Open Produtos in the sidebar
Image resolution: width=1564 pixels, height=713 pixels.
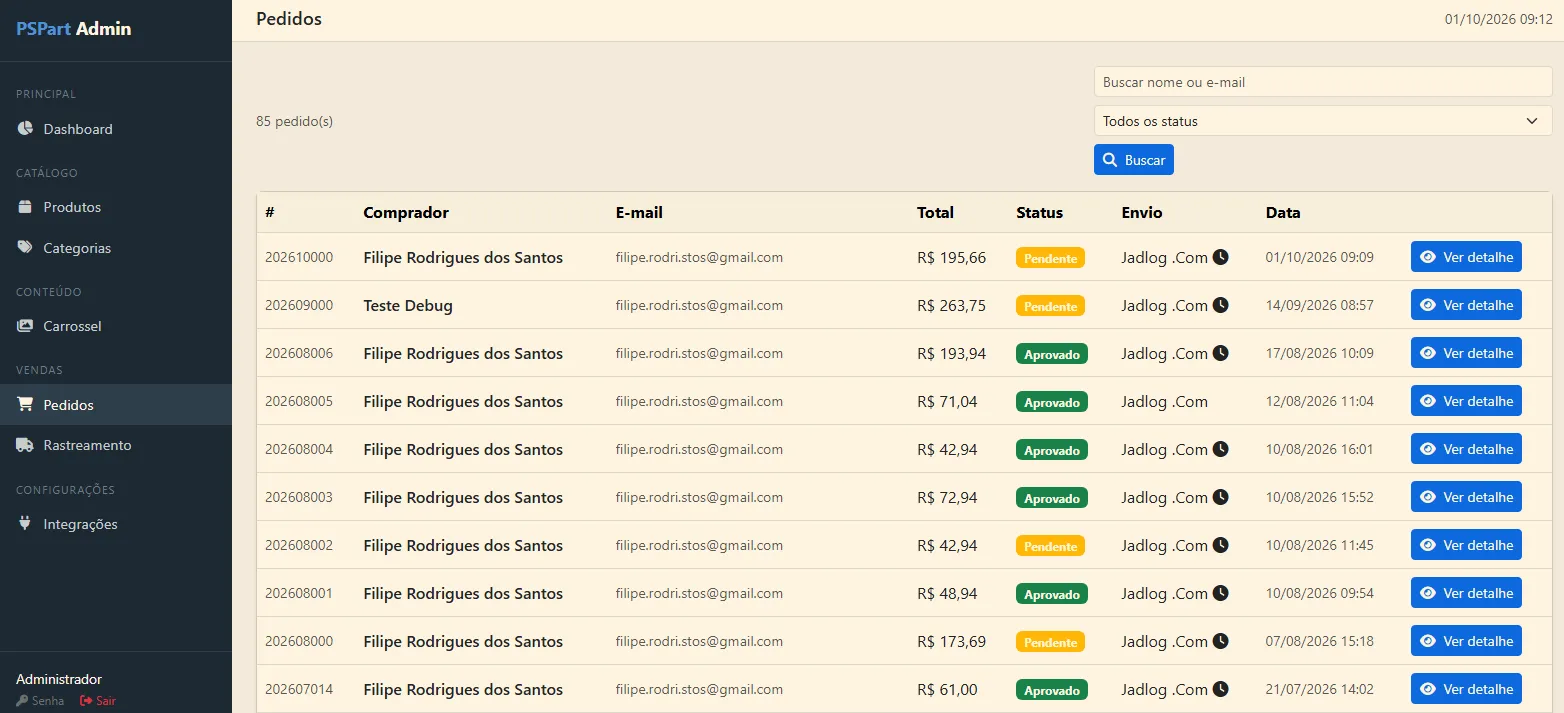point(116,207)
